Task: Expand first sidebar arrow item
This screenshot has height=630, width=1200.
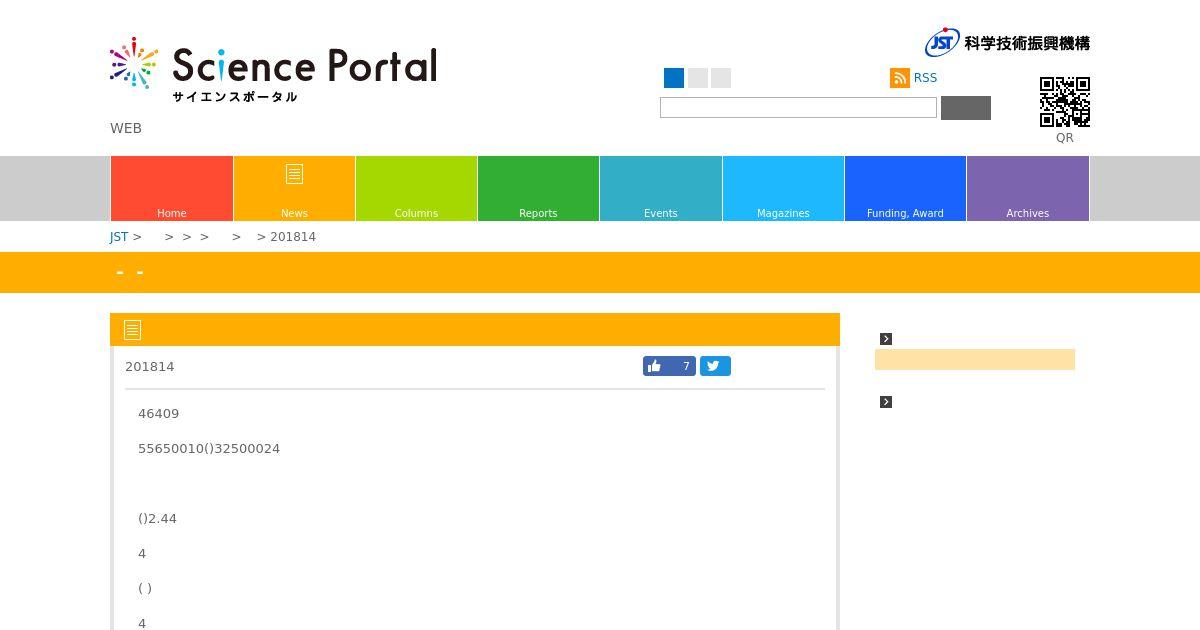Action: (x=886, y=339)
